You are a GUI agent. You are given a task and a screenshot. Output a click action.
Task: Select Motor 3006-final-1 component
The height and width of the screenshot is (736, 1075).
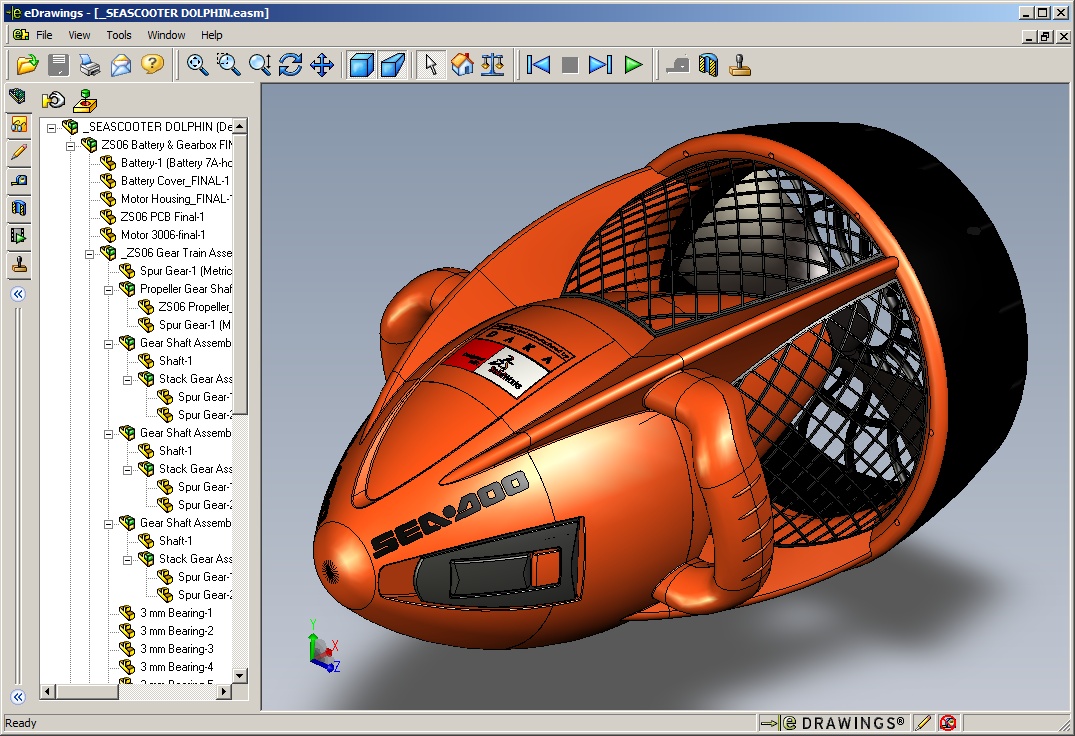(x=152, y=234)
